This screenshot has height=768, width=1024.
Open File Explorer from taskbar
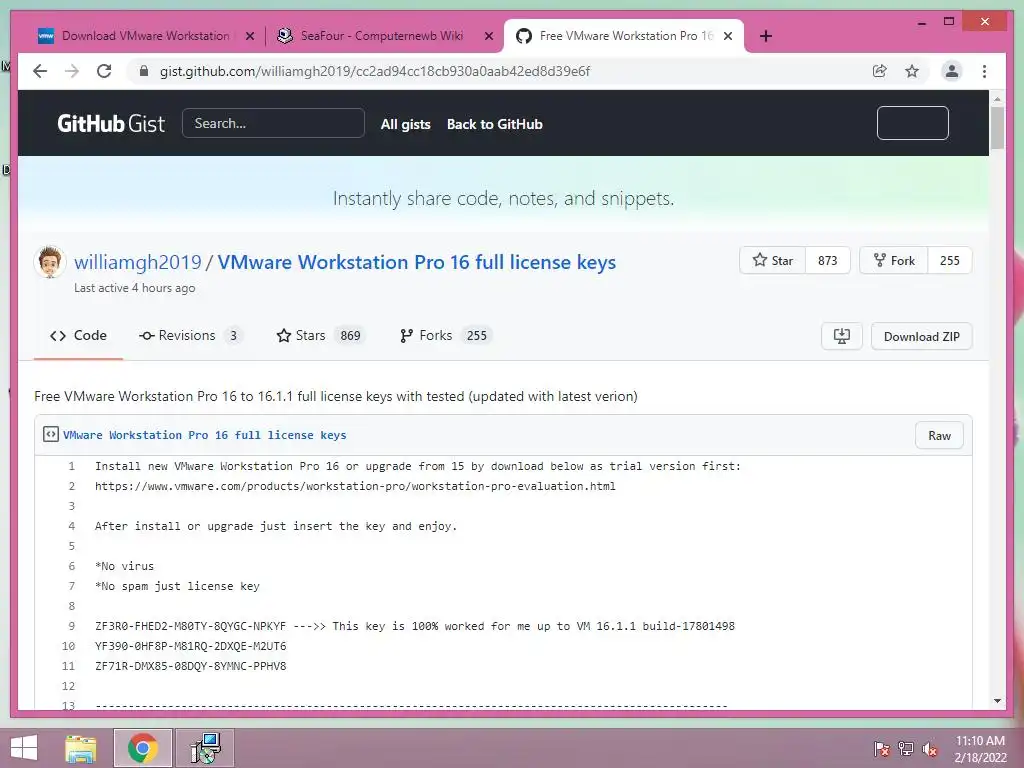81,748
